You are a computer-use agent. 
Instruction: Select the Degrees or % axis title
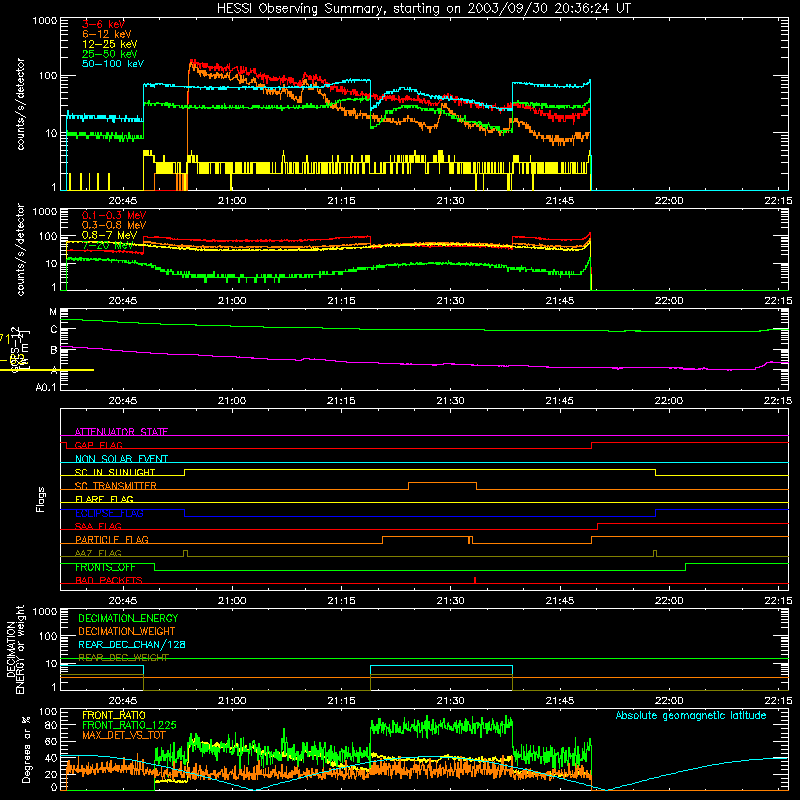(26, 749)
